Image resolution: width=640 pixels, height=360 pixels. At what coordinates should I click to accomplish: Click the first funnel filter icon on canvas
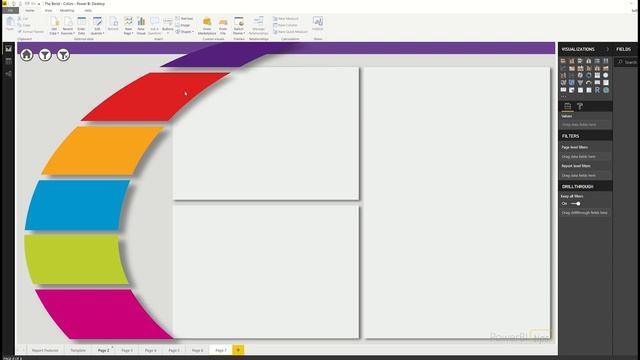45,55
